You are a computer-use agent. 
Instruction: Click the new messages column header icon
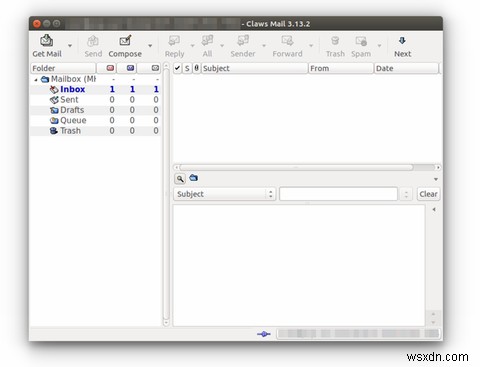110,68
